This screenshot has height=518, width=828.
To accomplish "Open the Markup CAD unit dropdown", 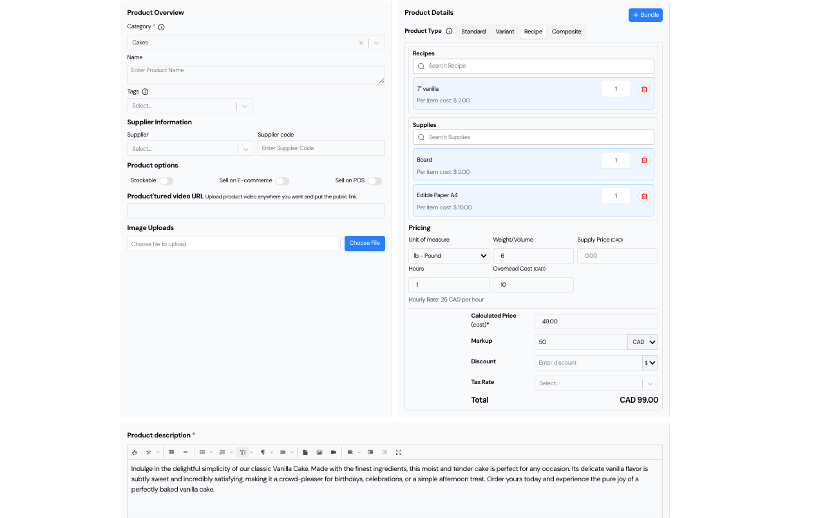I will (642, 342).
